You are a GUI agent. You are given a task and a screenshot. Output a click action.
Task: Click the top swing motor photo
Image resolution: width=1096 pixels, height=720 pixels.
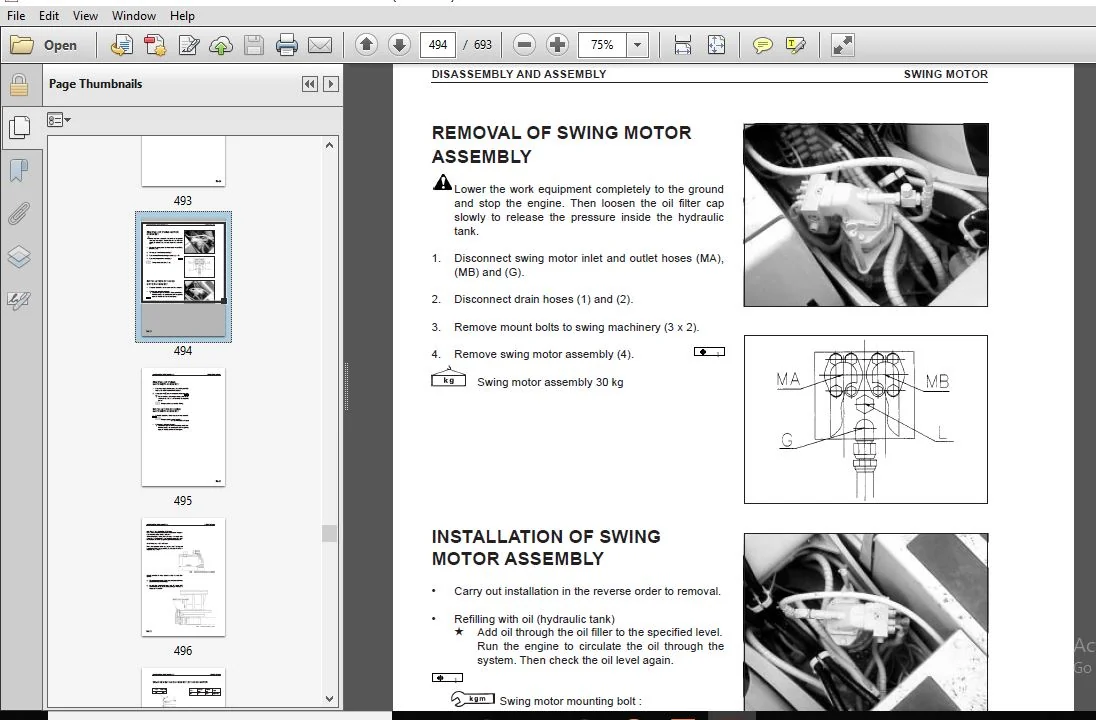click(x=865, y=215)
